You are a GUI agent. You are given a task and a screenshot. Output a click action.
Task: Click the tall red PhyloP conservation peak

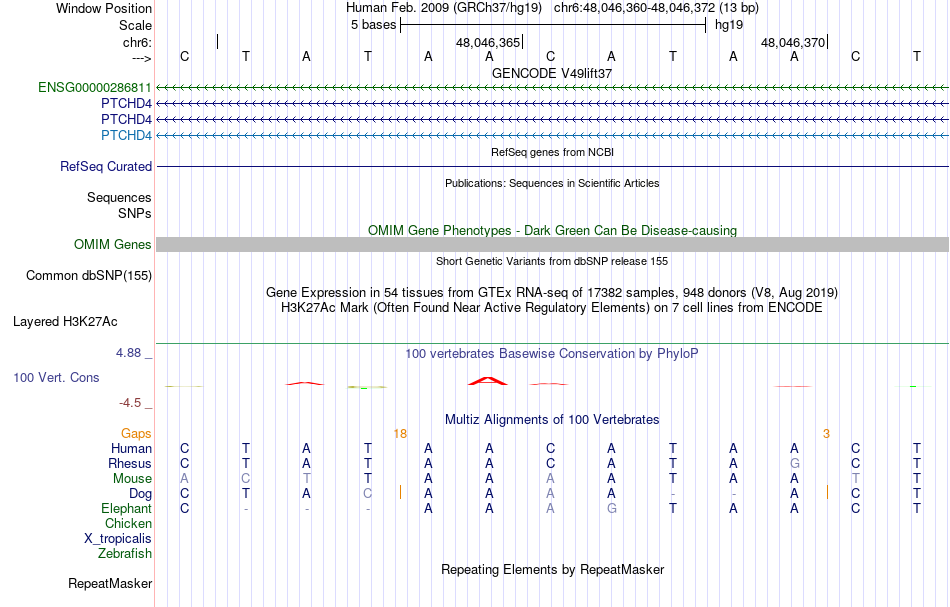488,380
